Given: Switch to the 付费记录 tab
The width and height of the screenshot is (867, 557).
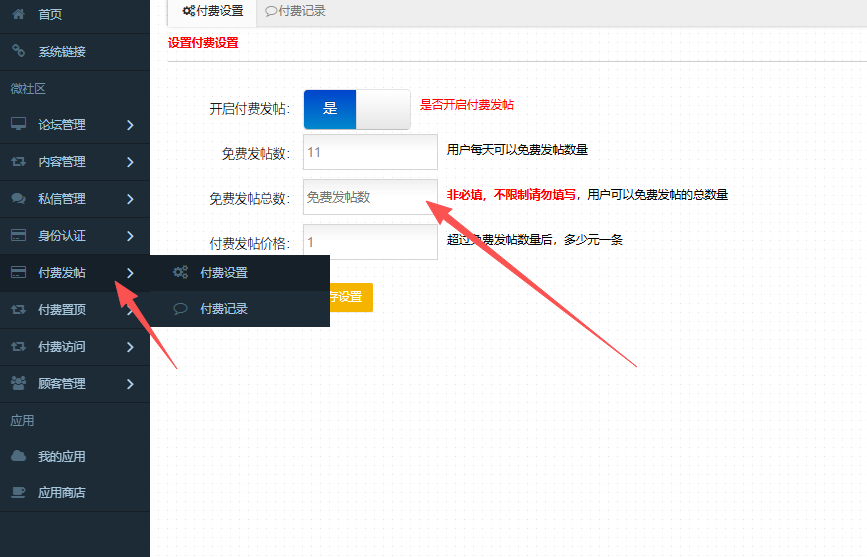Looking at the screenshot, I should click(x=295, y=11).
